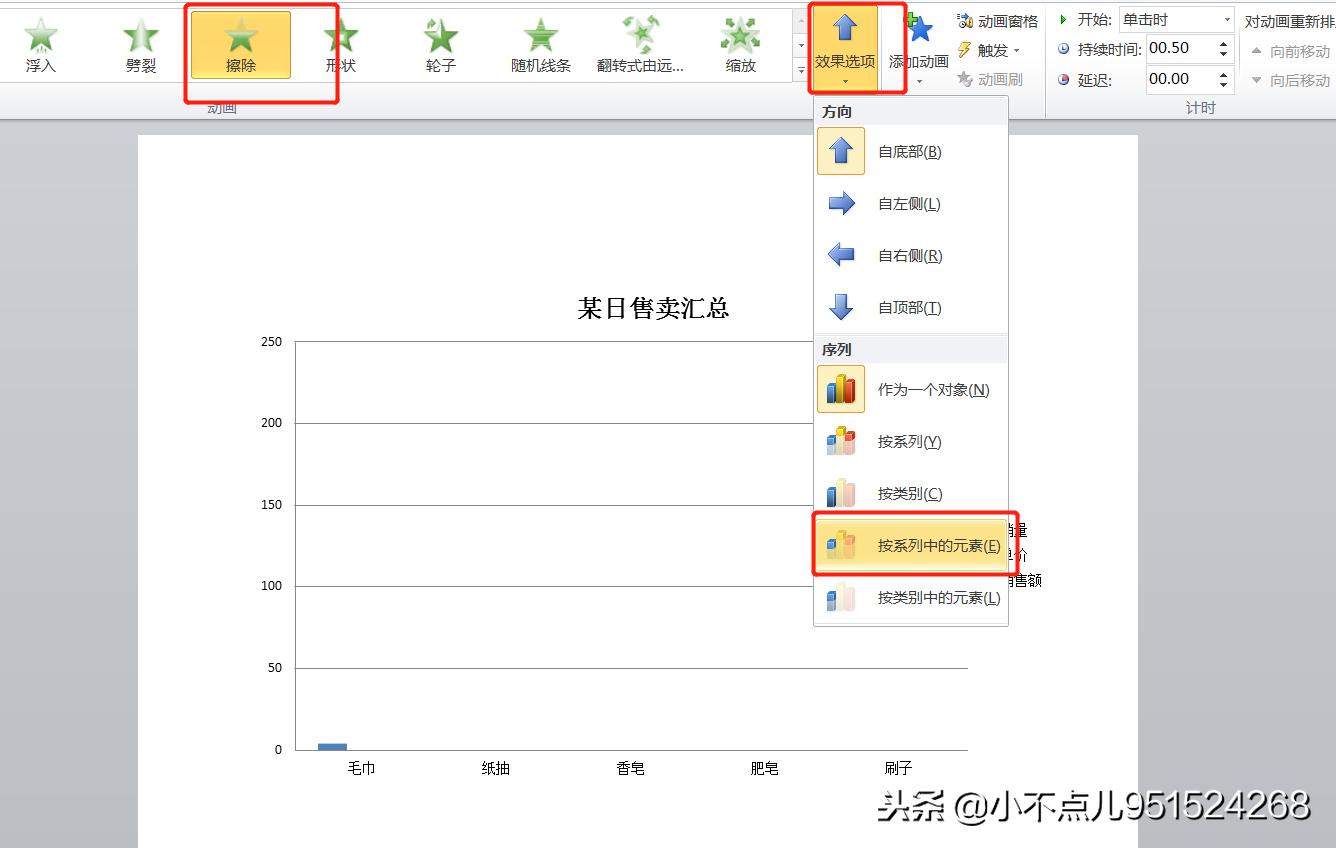Choose the 轮子 (Wheel) animation
This screenshot has width=1336, height=848.
click(x=439, y=42)
